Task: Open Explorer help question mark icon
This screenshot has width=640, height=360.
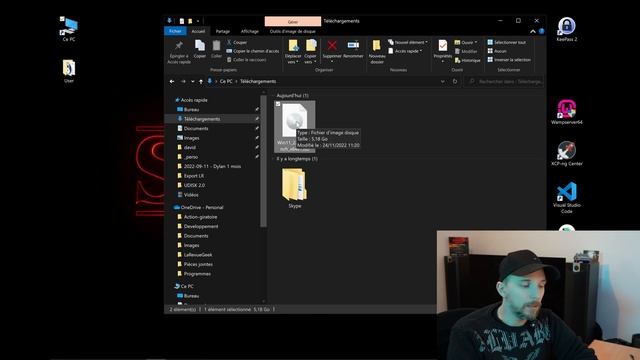Action: [541, 31]
